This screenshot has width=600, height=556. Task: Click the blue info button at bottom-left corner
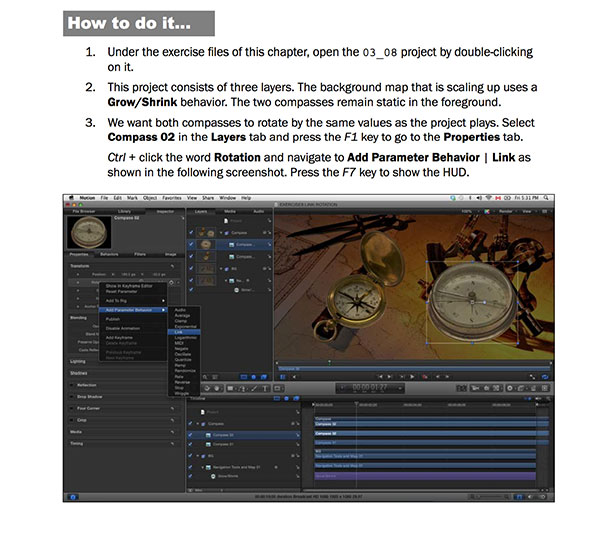tap(73, 497)
